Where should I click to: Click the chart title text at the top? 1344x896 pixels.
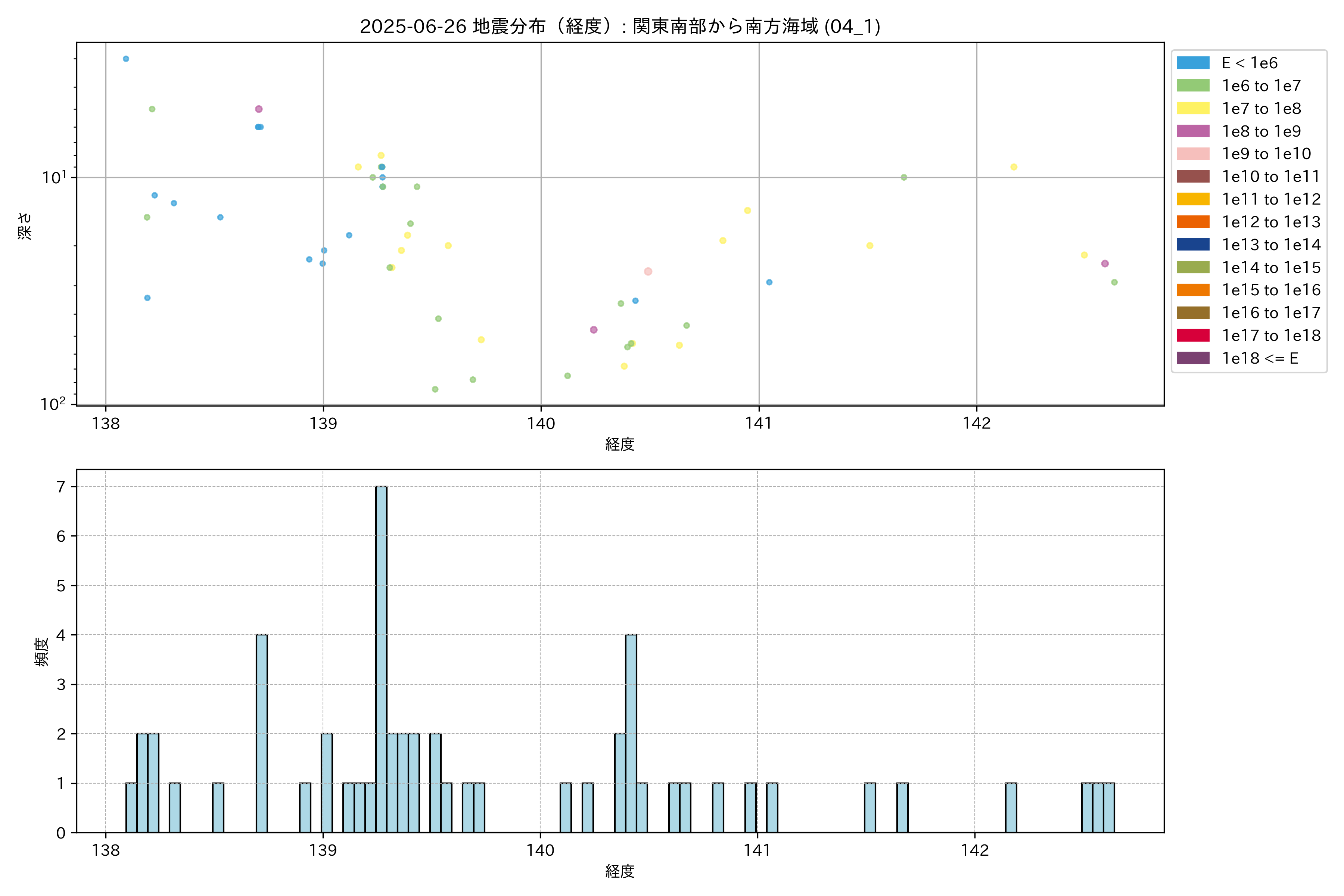coord(620,26)
